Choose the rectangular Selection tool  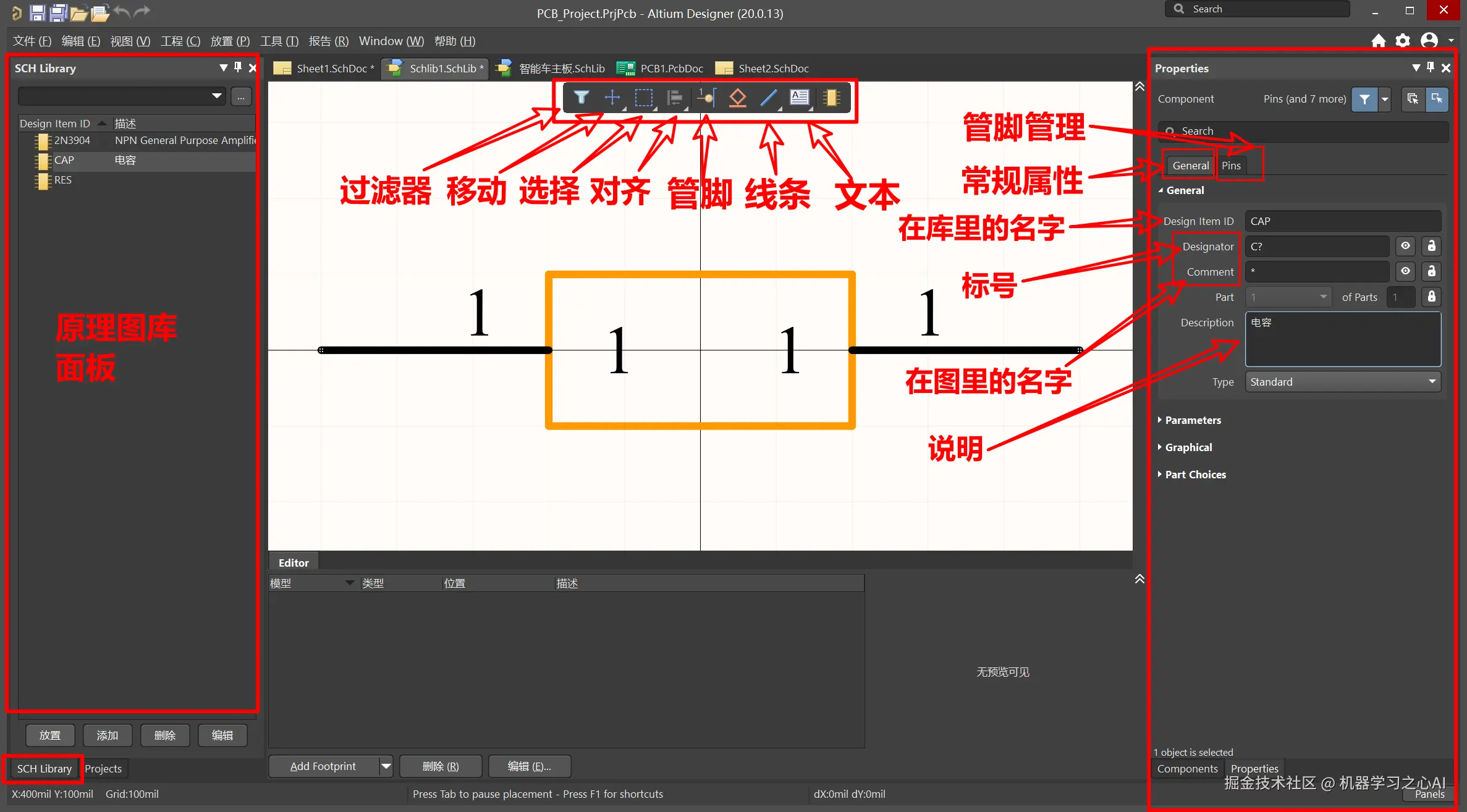pos(644,97)
